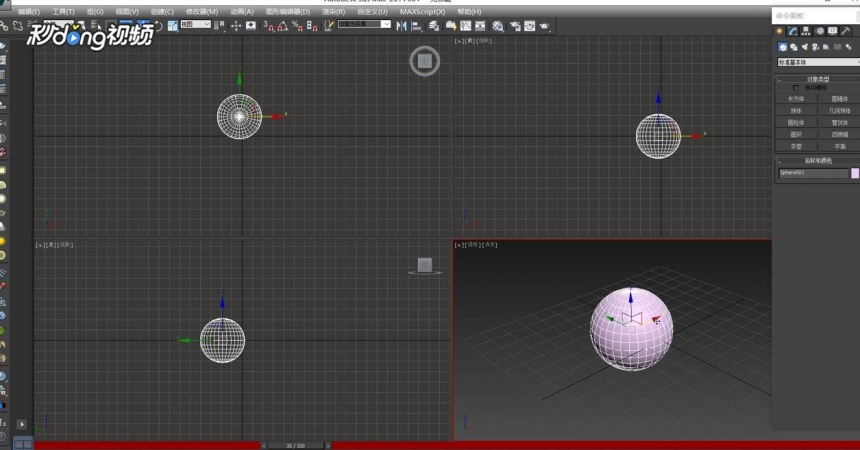Screen dimensions: 860x450
Task: Click the 30 / 100 time slider
Action: point(296,446)
